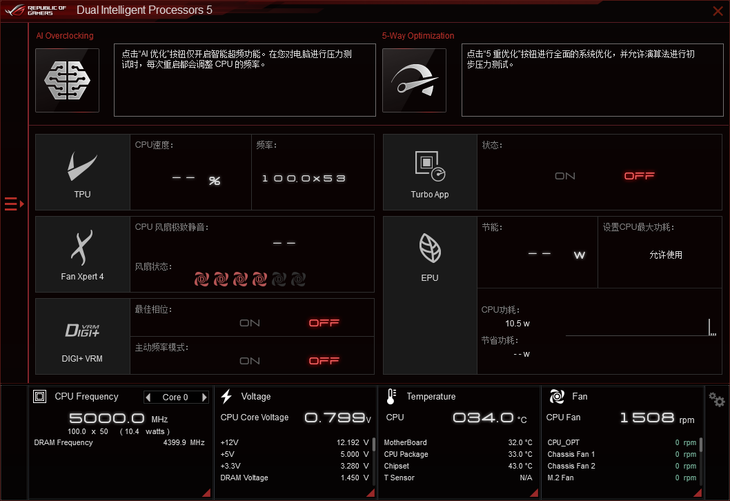Select next CPU core with right arrow
This screenshot has height=501, width=730.
click(203, 397)
